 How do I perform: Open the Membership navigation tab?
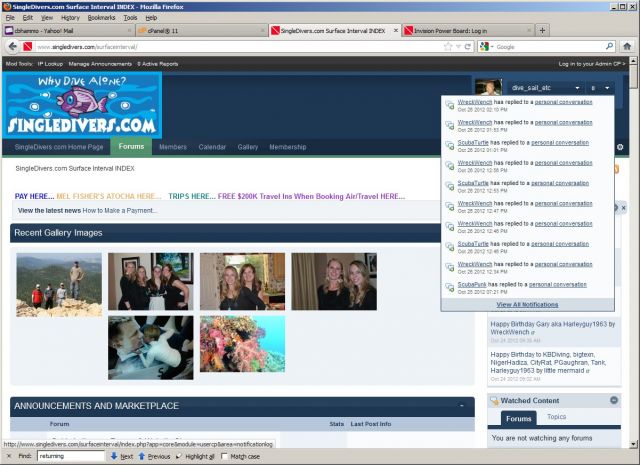[x=287, y=147]
